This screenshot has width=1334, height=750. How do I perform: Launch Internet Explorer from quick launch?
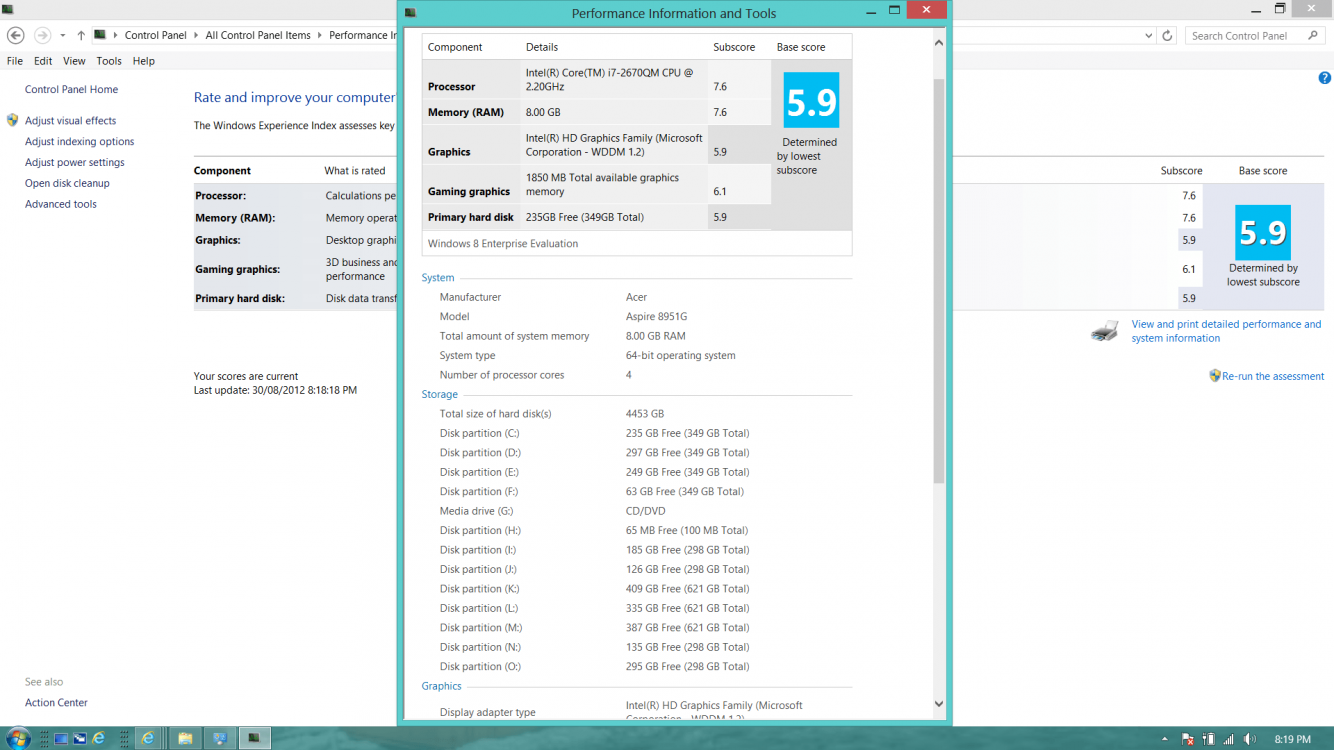tap(99, 739)
